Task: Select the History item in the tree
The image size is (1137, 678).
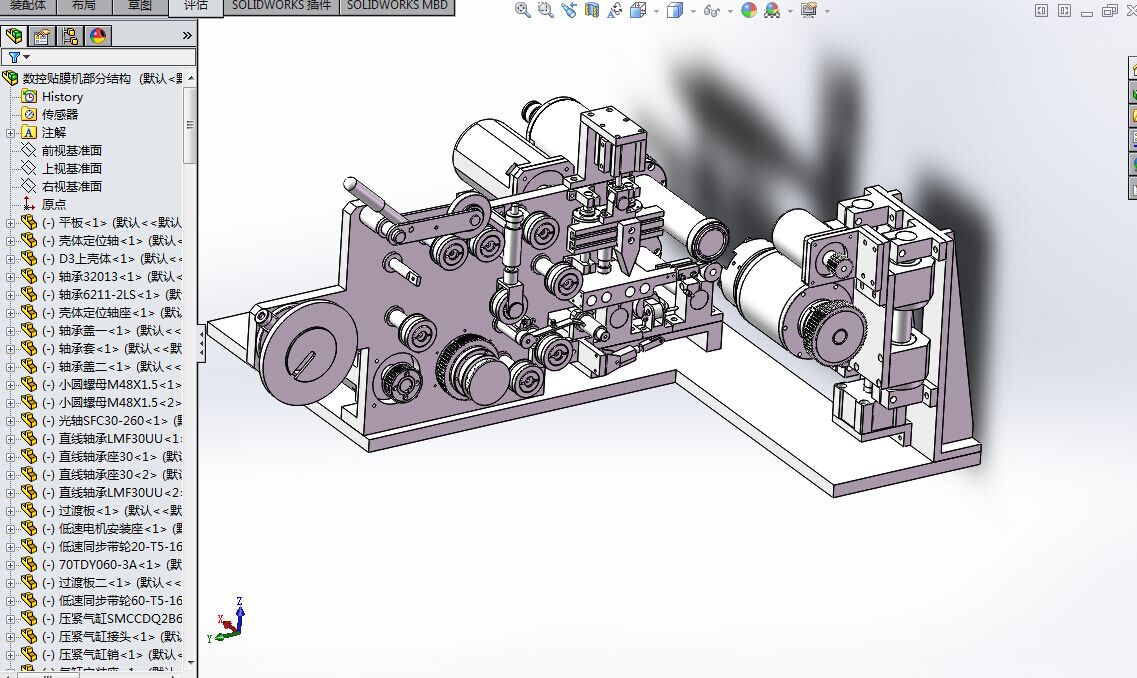Action: click(x=62, y=96)
